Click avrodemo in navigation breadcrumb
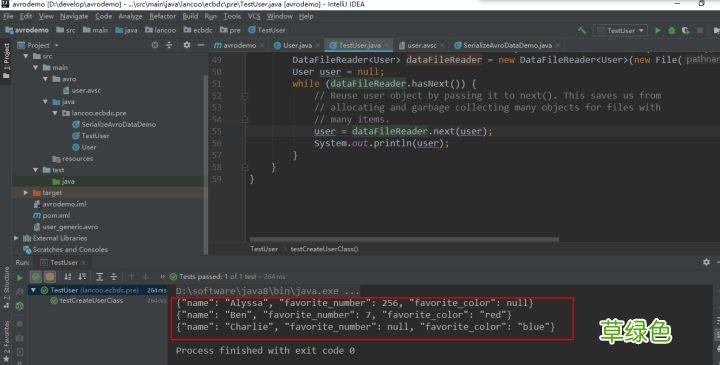Screen dimensions: 720x365 27,30
